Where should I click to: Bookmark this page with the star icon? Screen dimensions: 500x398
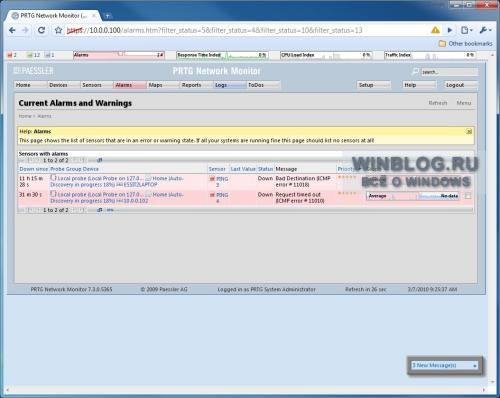click(x=58, y=30)
